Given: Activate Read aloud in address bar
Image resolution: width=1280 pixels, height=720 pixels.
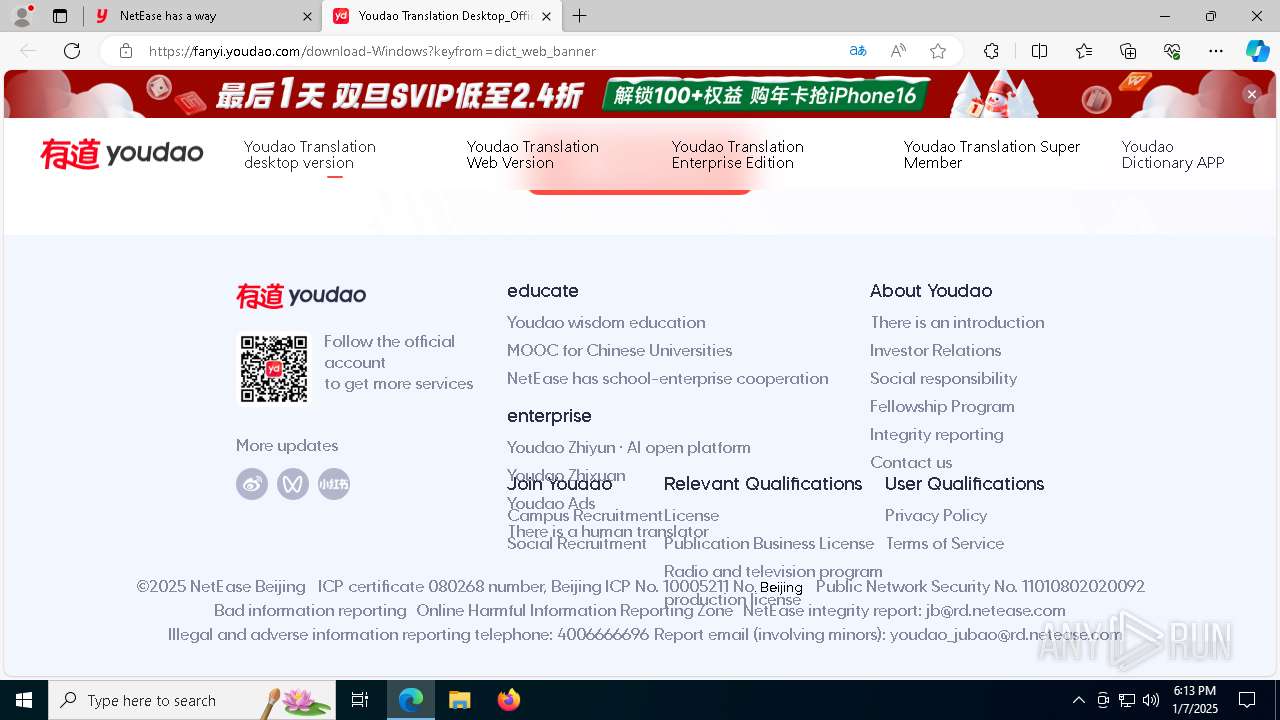Looking at the screenshot, I should coord(898,51).
